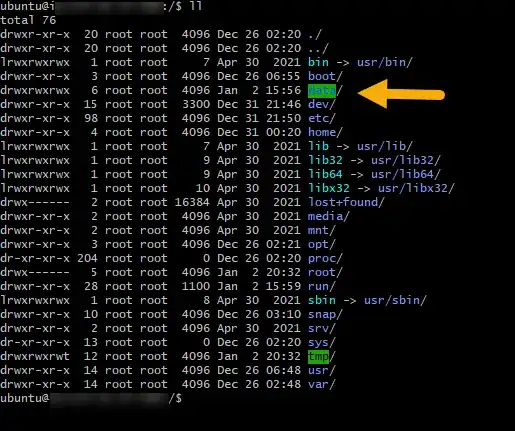Select the size value 1100
The image size is (515, 431).
[x=196, y=286]
